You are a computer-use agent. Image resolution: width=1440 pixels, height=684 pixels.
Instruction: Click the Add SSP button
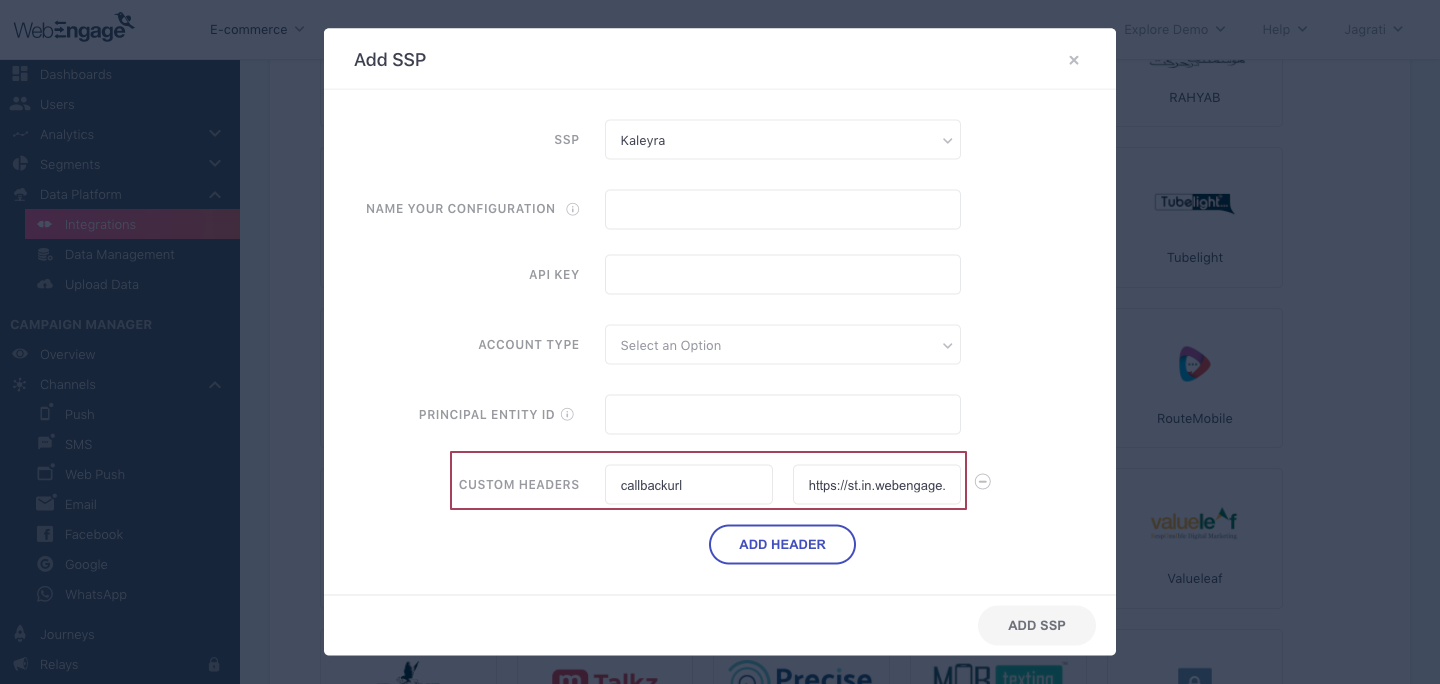1036,625
